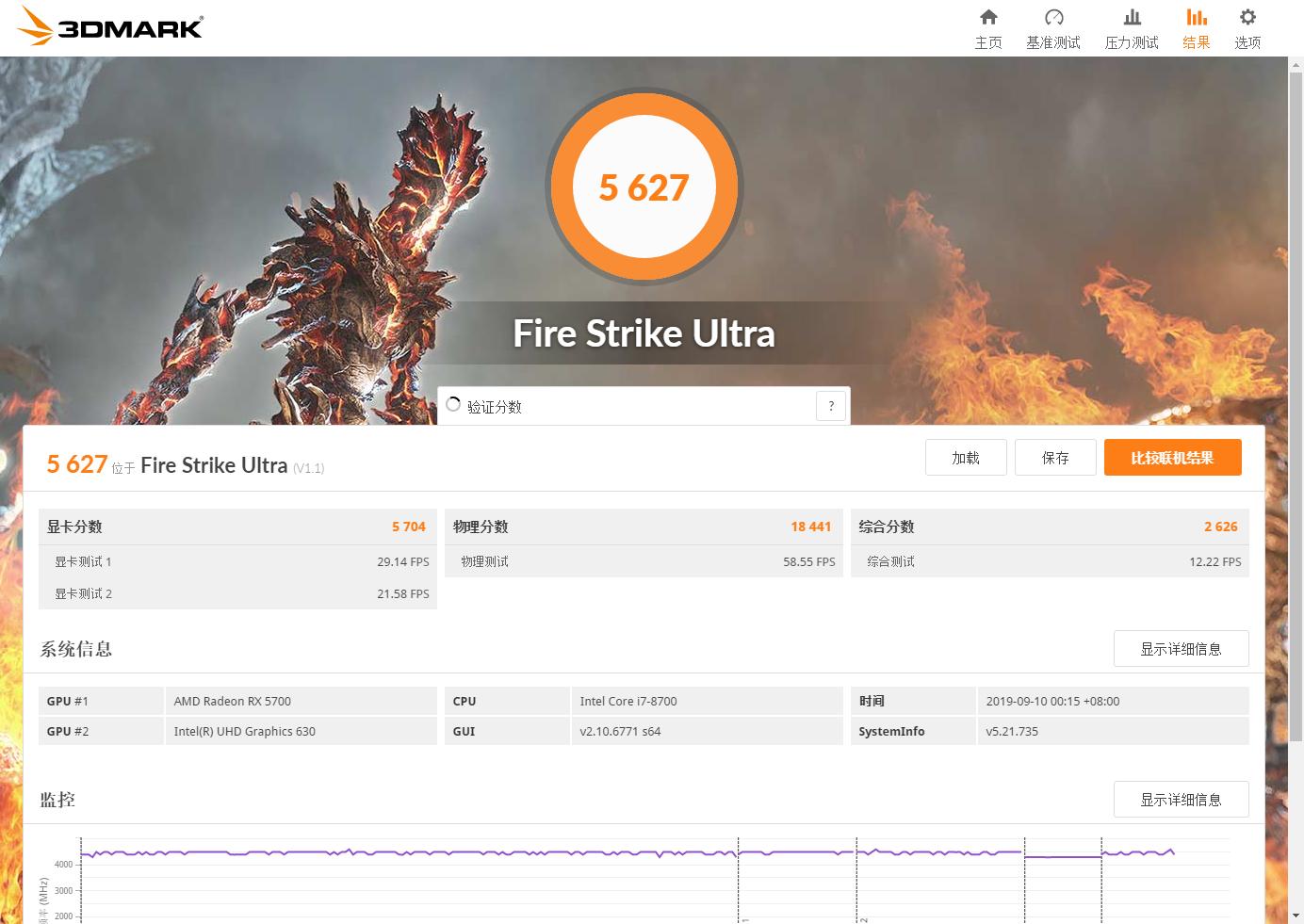Show 显示详细信息 for 监控 section
The width and height of the screenshot is (1304, 924).
click(1181, 799)
